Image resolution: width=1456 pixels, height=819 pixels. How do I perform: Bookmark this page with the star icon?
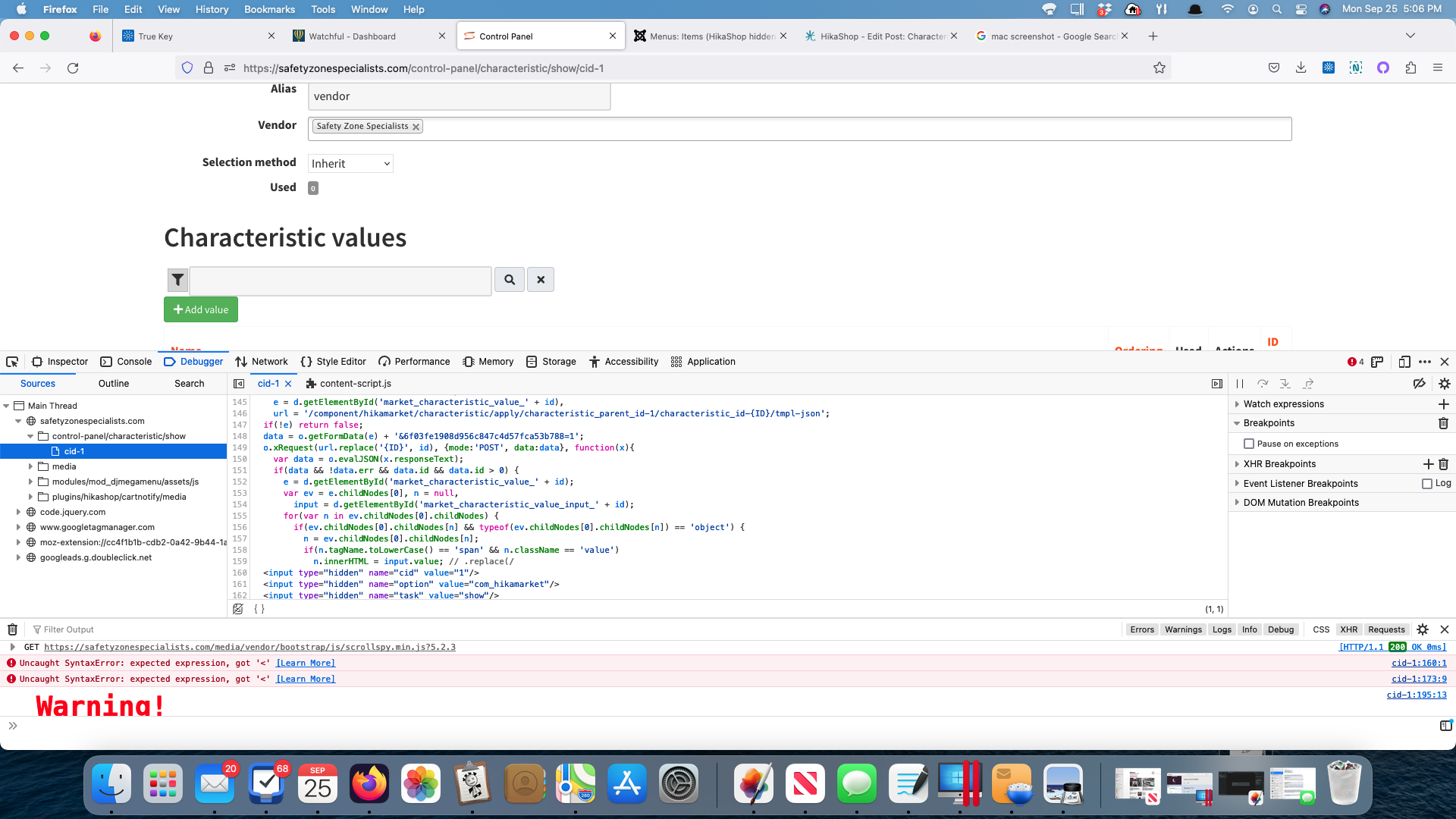coord(1159,68)
